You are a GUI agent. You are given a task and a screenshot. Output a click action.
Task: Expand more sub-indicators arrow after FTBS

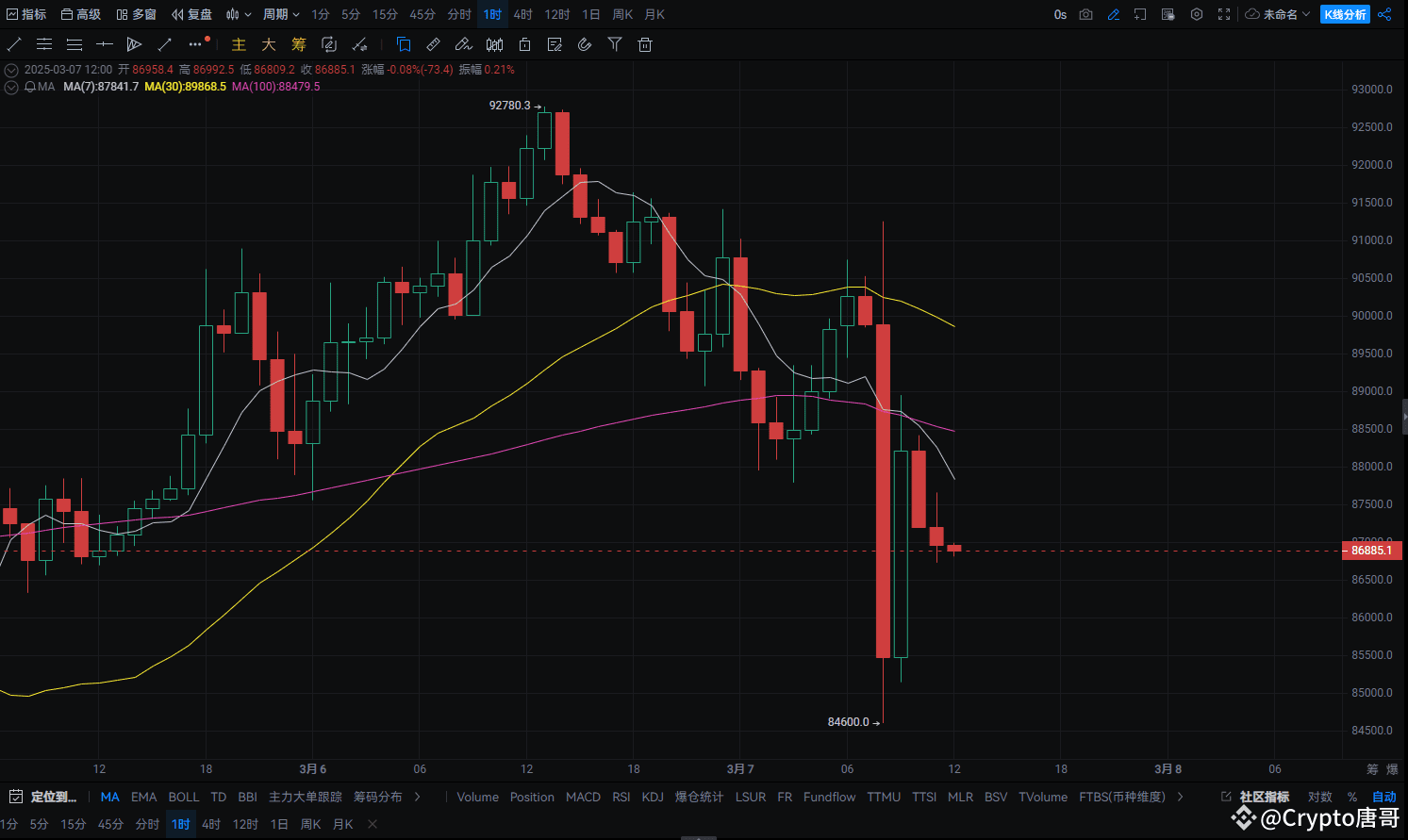1180,797
